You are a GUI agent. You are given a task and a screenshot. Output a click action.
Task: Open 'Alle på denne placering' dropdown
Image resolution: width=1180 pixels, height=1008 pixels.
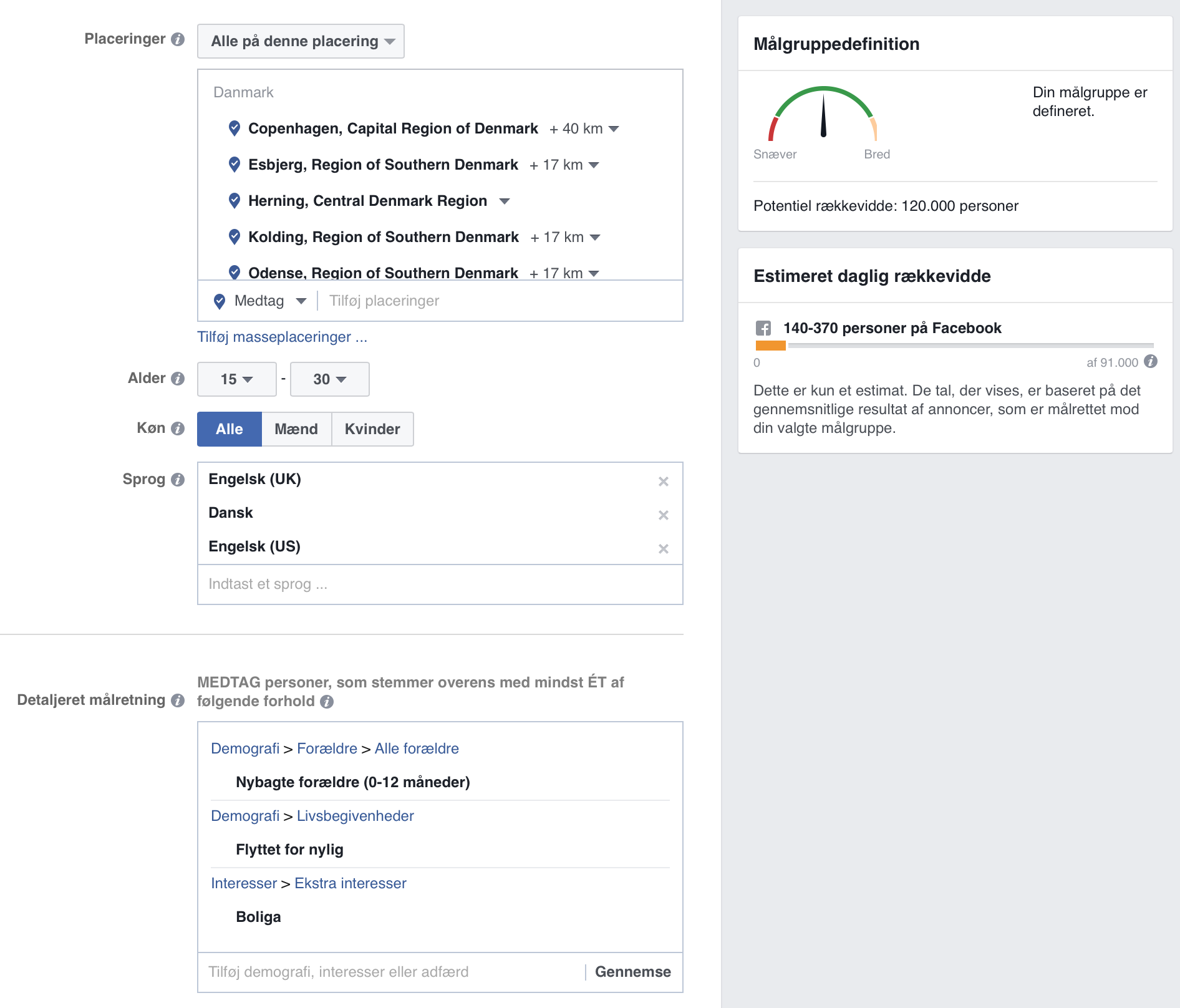[301, 41]
